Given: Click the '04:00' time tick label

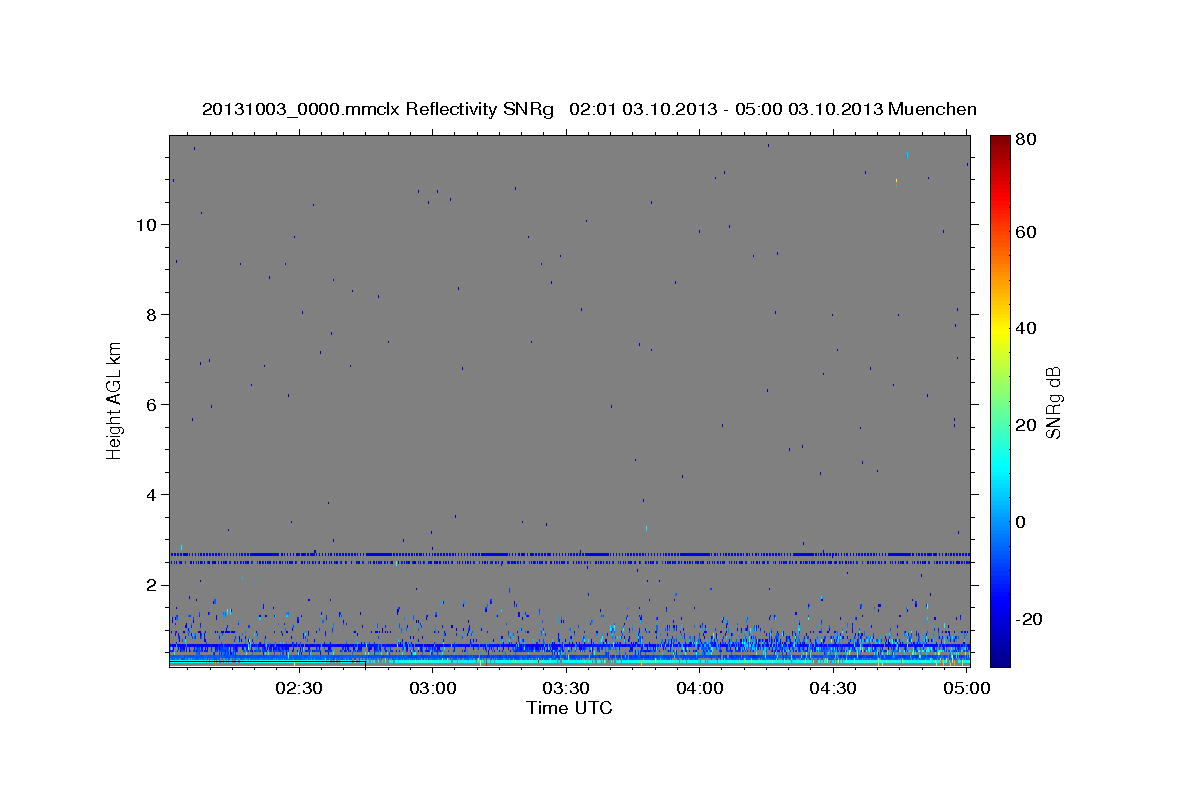Looking at the screenshot, I should [700, 688].
